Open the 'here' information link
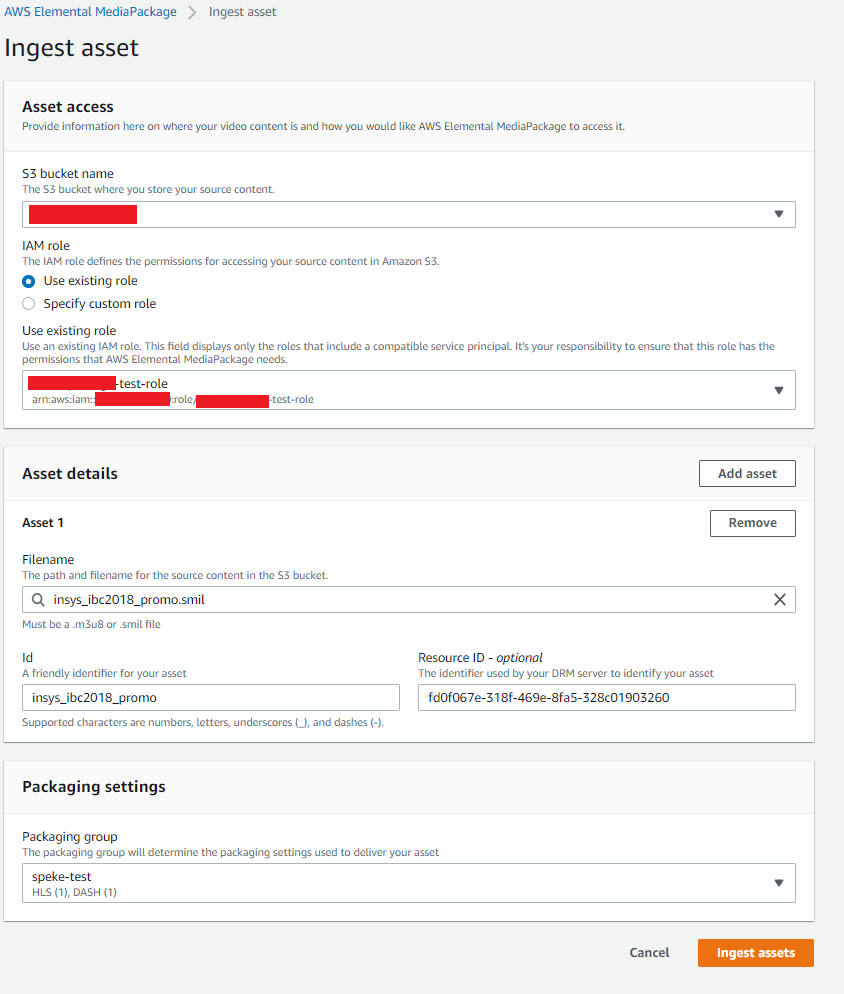 click(133, 127)
